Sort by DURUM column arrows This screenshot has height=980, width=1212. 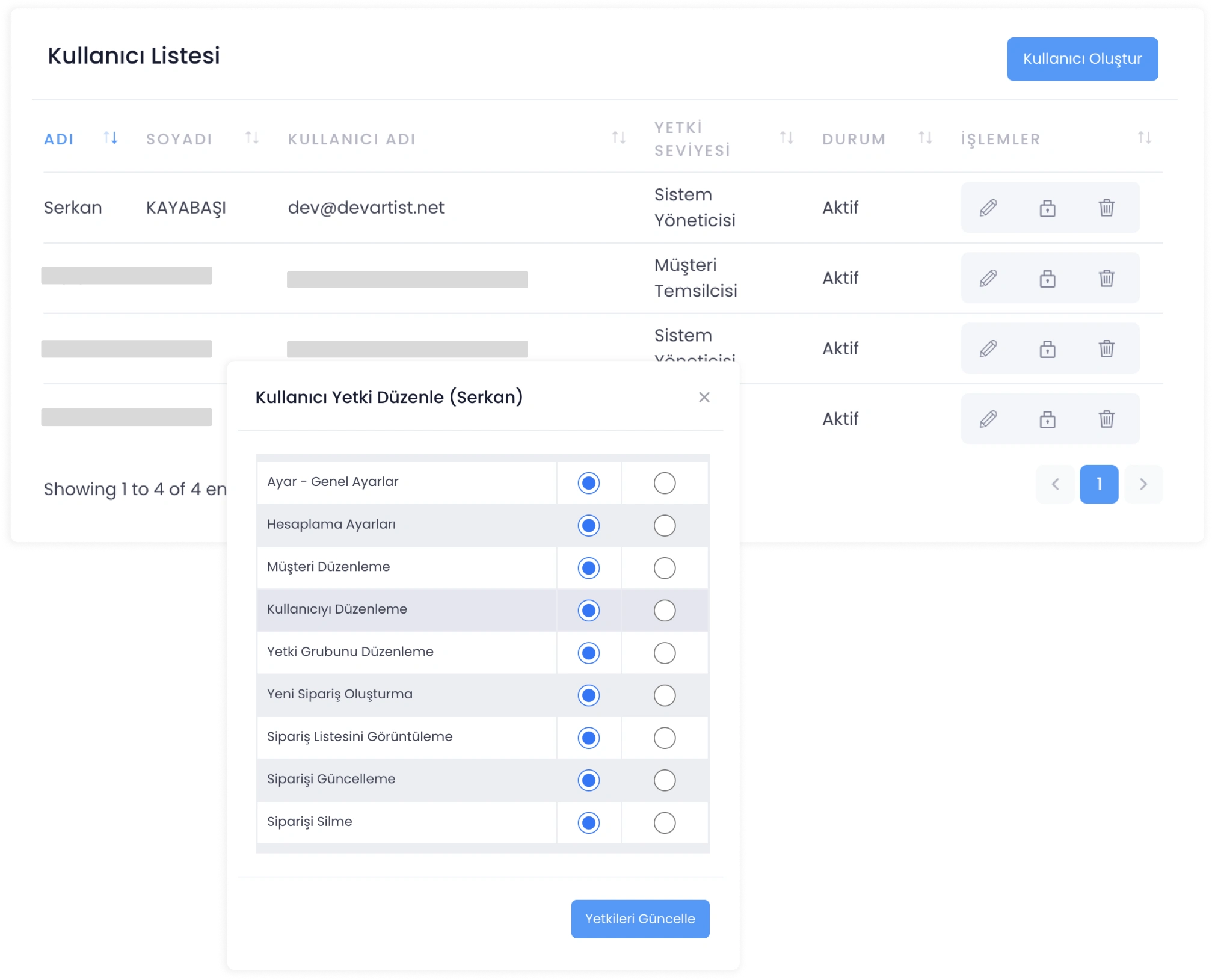pos(926,138)
